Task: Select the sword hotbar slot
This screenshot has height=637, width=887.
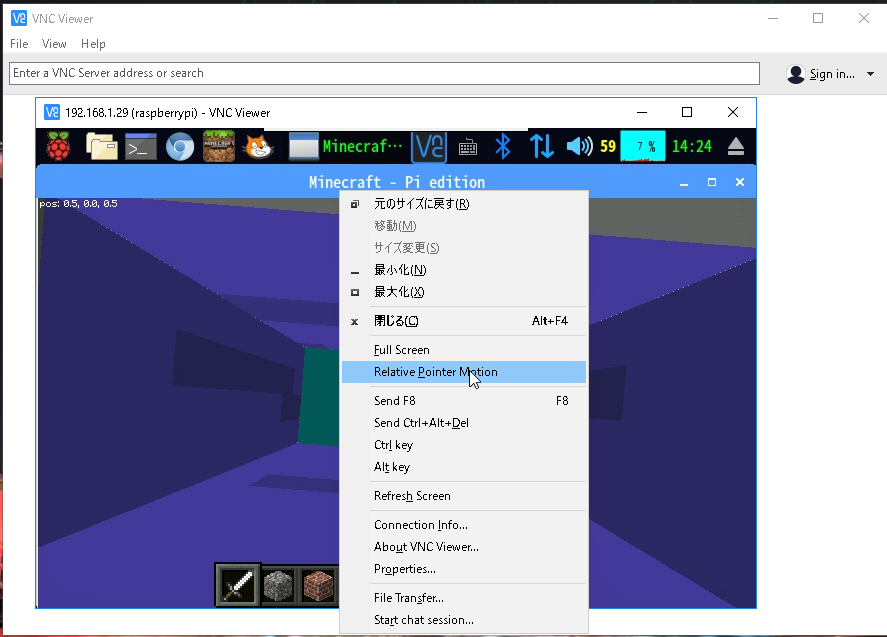Action: [x=238, y=585]
